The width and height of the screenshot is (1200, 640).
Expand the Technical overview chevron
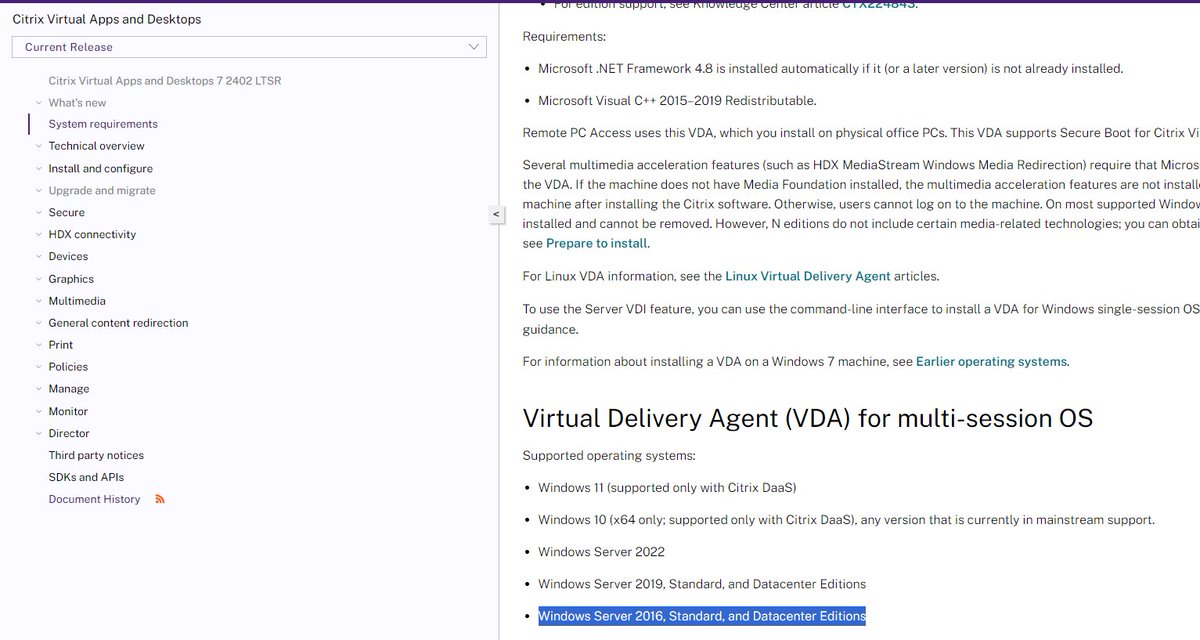point(38,146)
